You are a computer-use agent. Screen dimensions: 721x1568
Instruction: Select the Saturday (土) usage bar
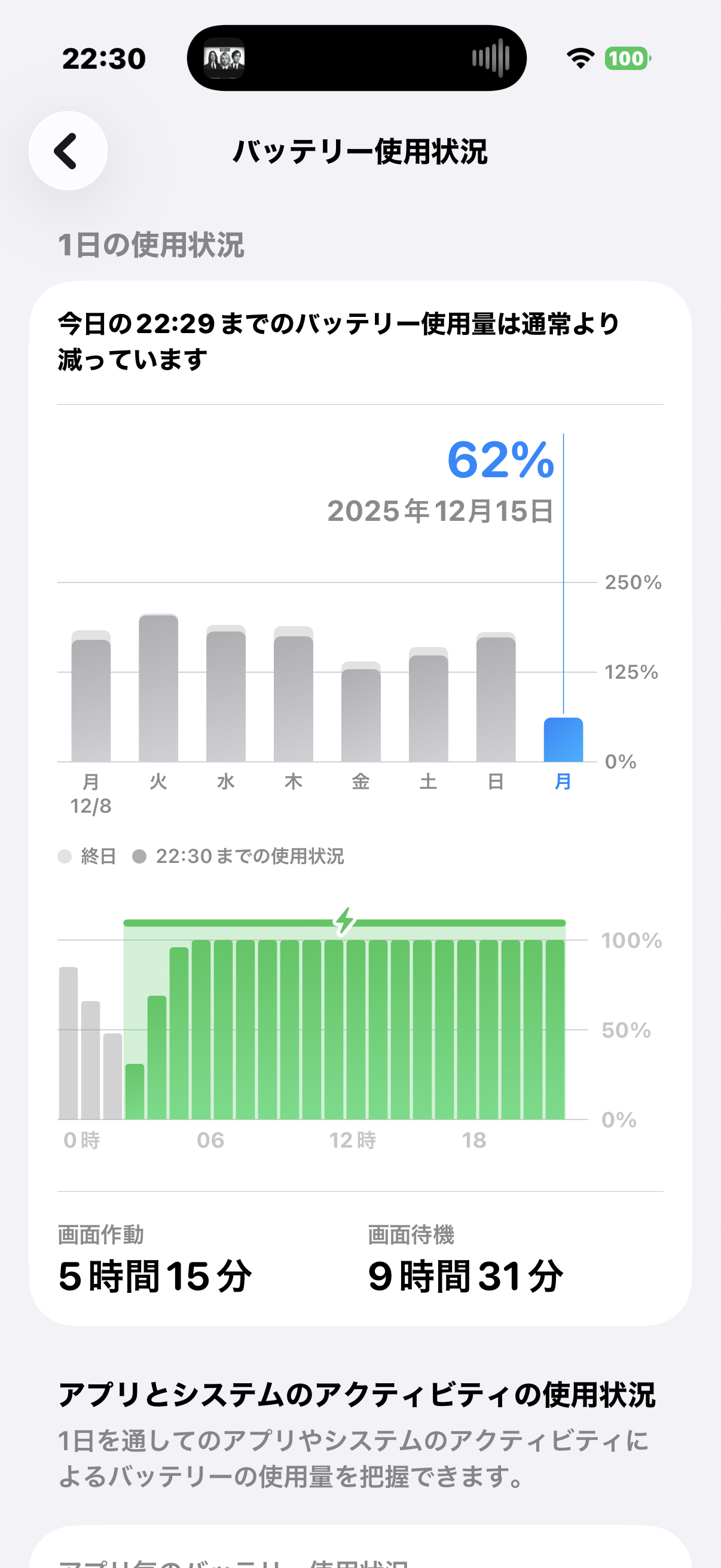pyautogui.click(x=428, y=707)
